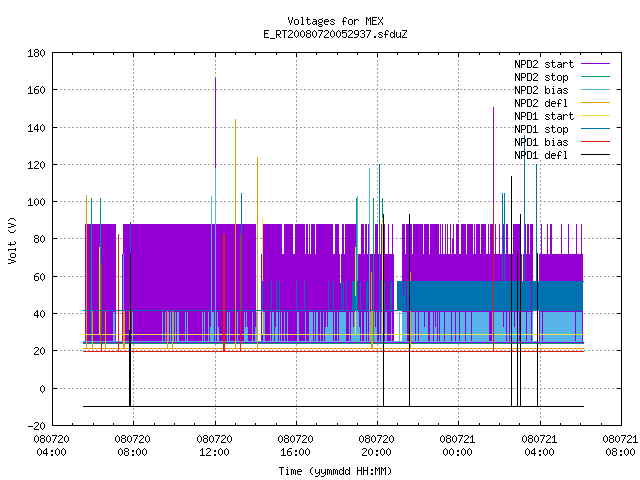Click the NPD1 defl legend label

click(x=541, y=156)
